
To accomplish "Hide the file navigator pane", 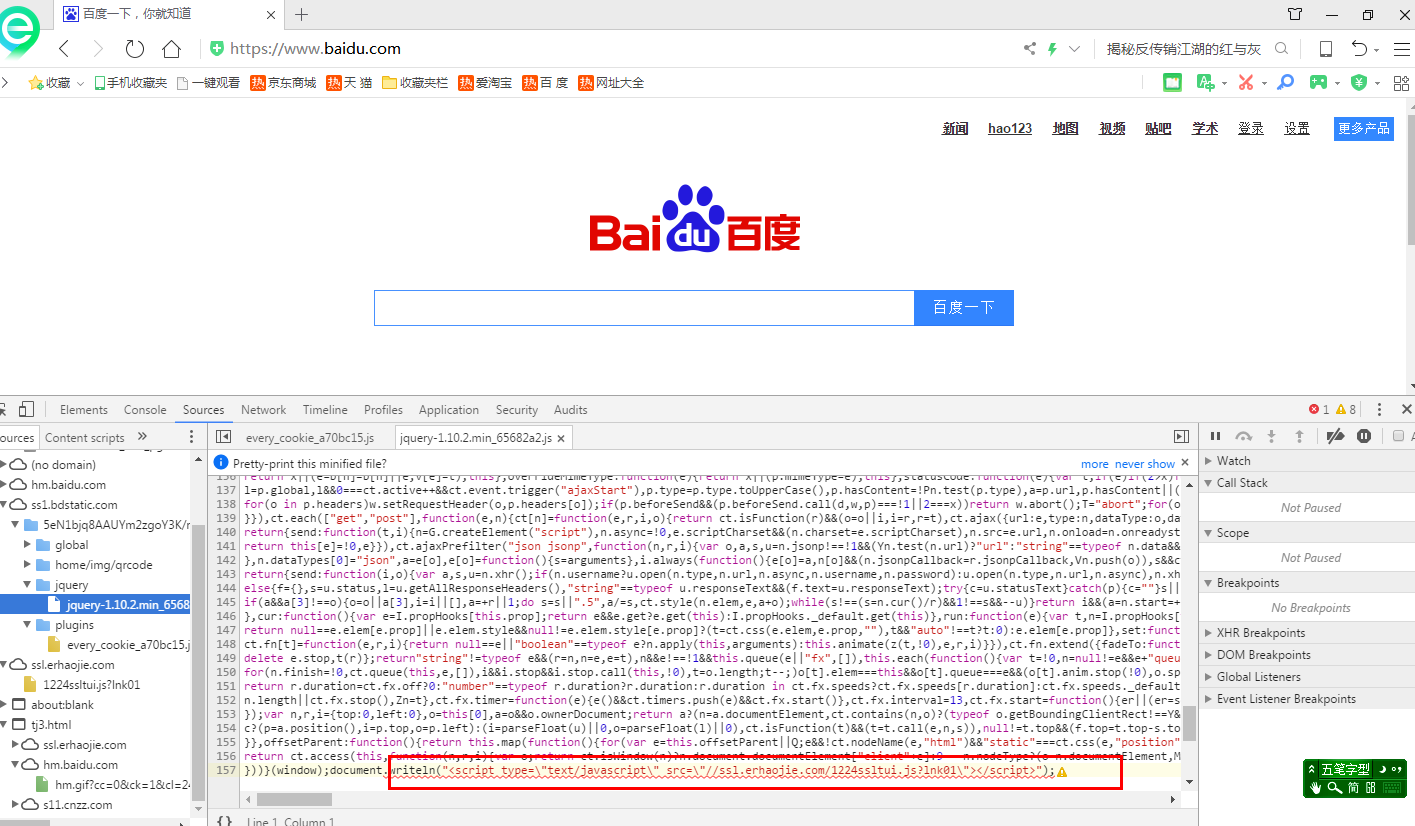I will tap(224, 437).
